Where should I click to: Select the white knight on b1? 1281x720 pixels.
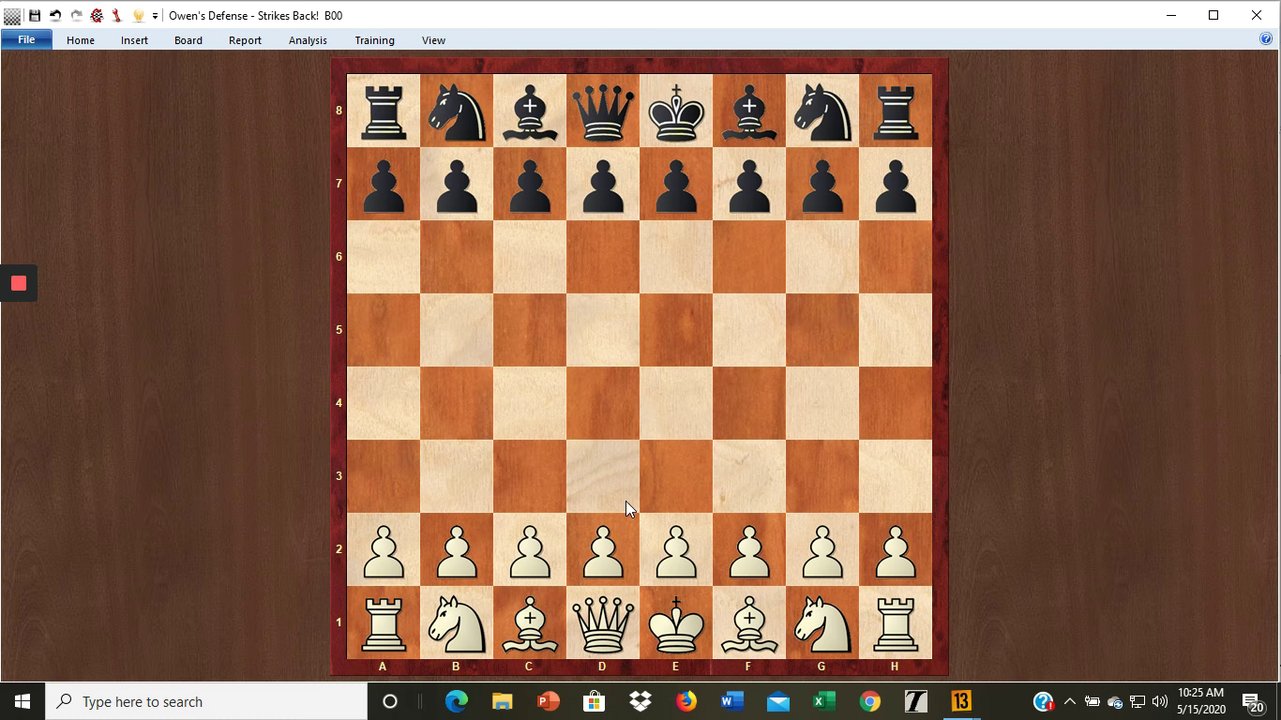coord(457,623)
